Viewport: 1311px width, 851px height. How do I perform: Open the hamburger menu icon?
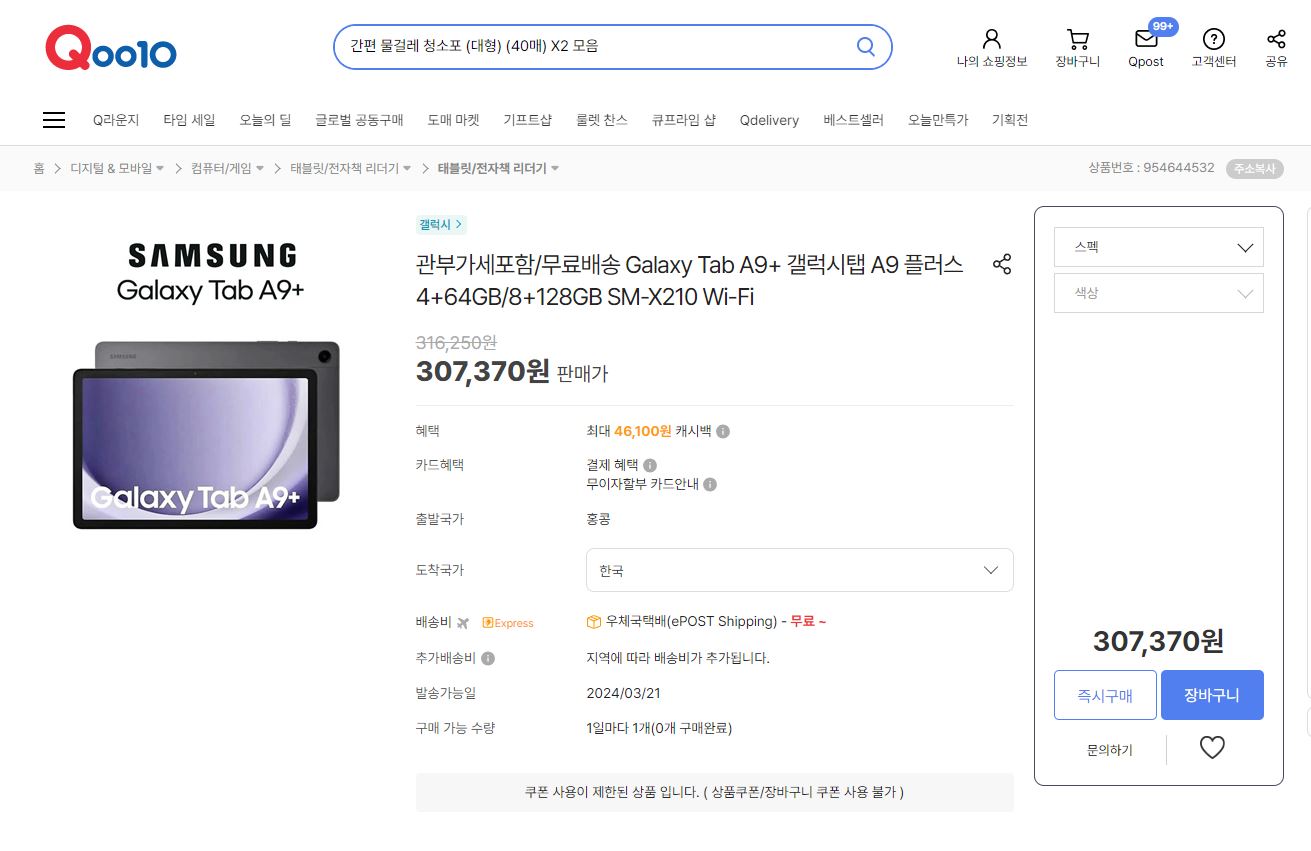click(x=54, y=120)
